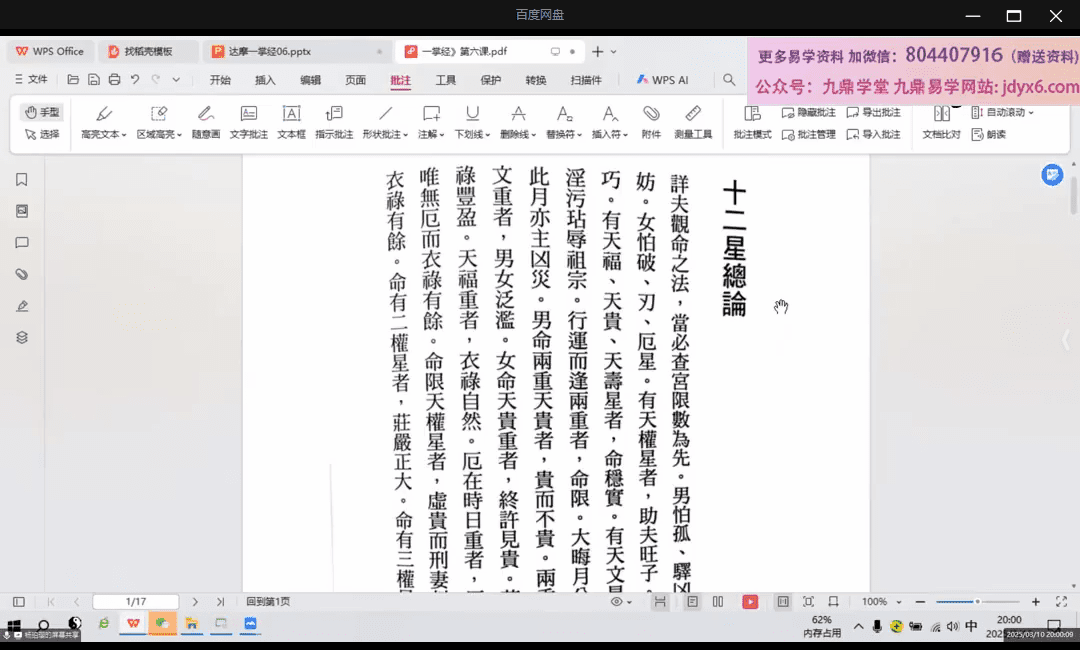Click the 附件 attachment paperclip icon
Image resolution: width=1080 pixels, height=650 pixels.
pyautogui.click(x=651, y=121)
